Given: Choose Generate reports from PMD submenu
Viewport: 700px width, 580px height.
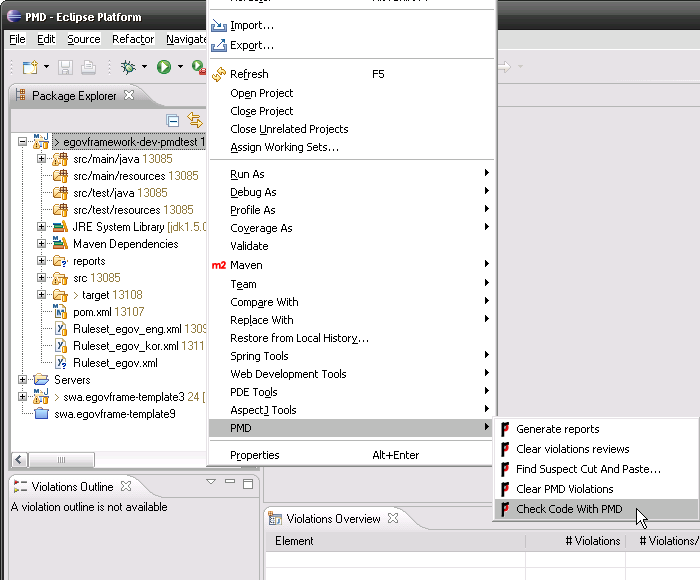Looking at the screenshot, I should pos(557,429).
